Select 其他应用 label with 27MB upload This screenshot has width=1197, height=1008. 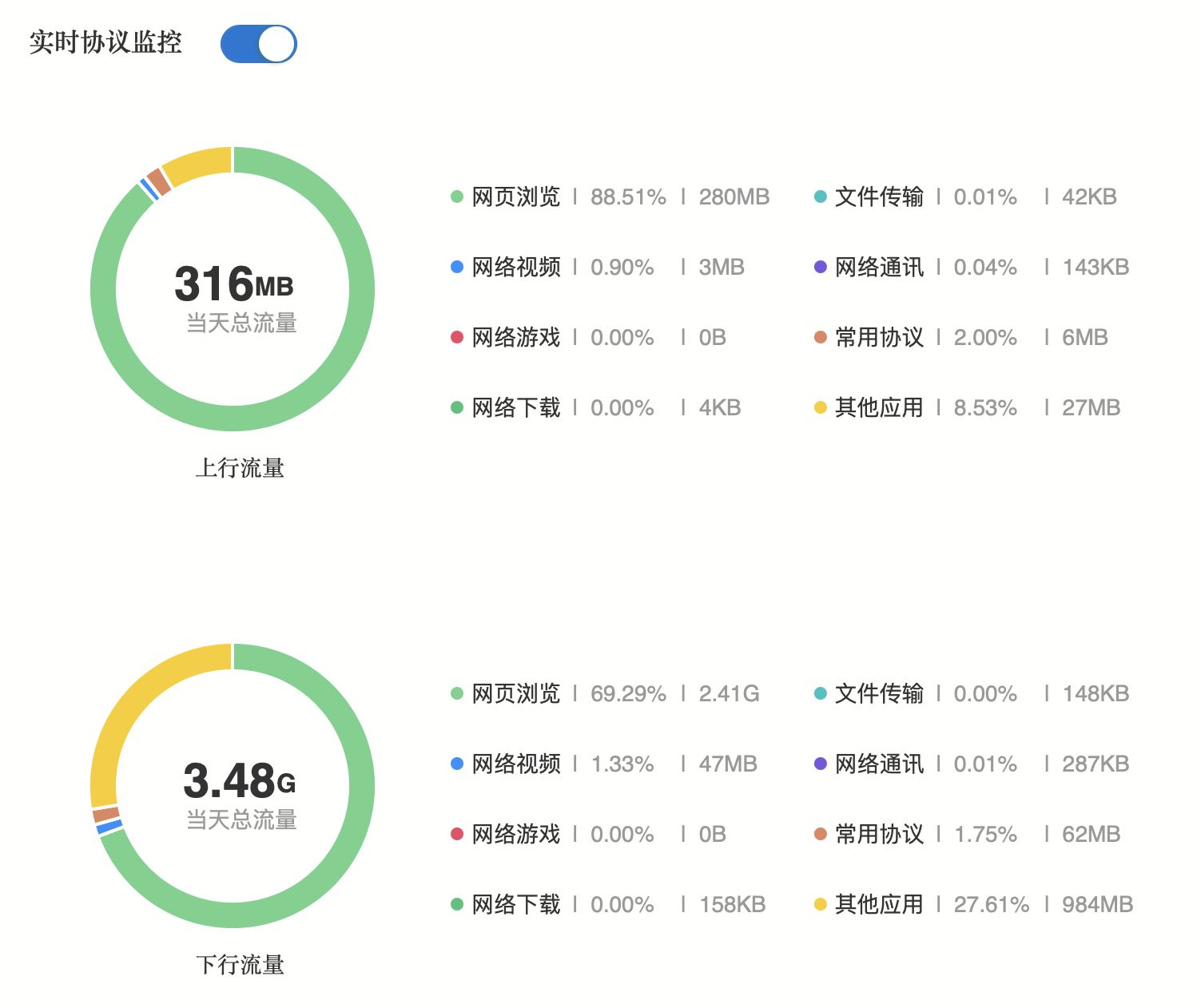click(x=879, y=407)
